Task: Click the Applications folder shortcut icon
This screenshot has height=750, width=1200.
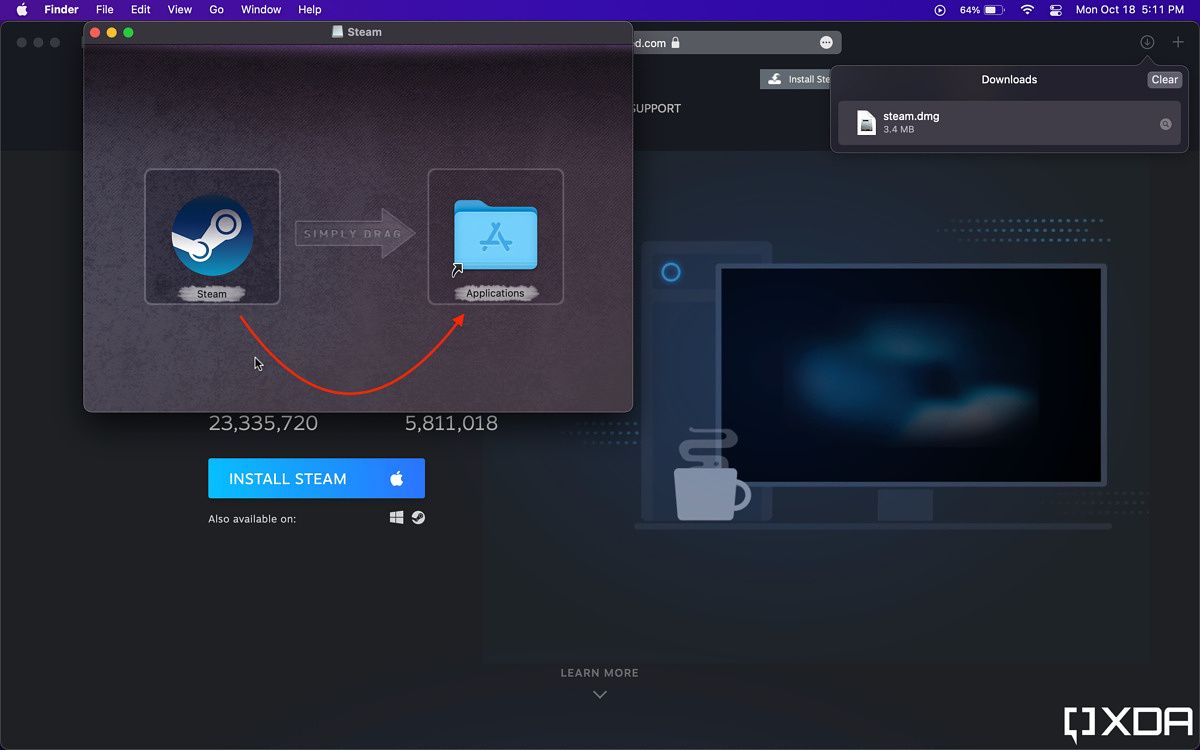Action: (x=495, y=235)
